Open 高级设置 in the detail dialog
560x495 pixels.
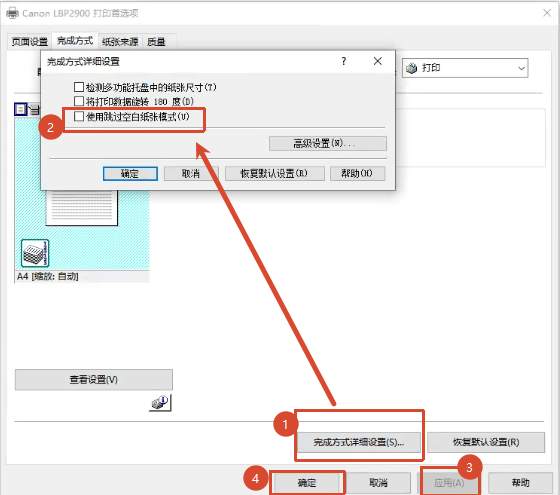tap(328, 144)
